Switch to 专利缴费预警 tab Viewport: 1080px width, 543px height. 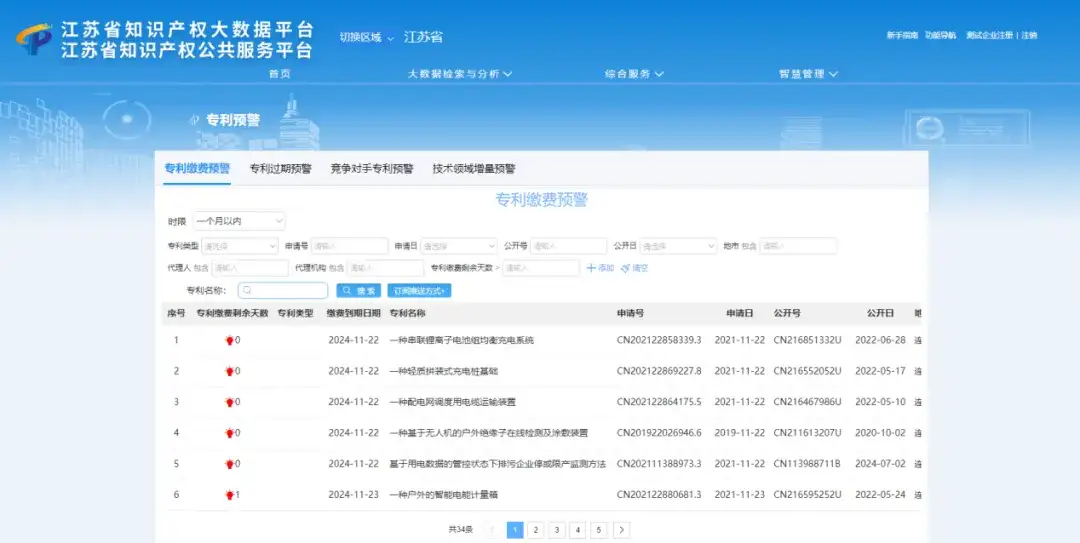[x=197, y=169]
